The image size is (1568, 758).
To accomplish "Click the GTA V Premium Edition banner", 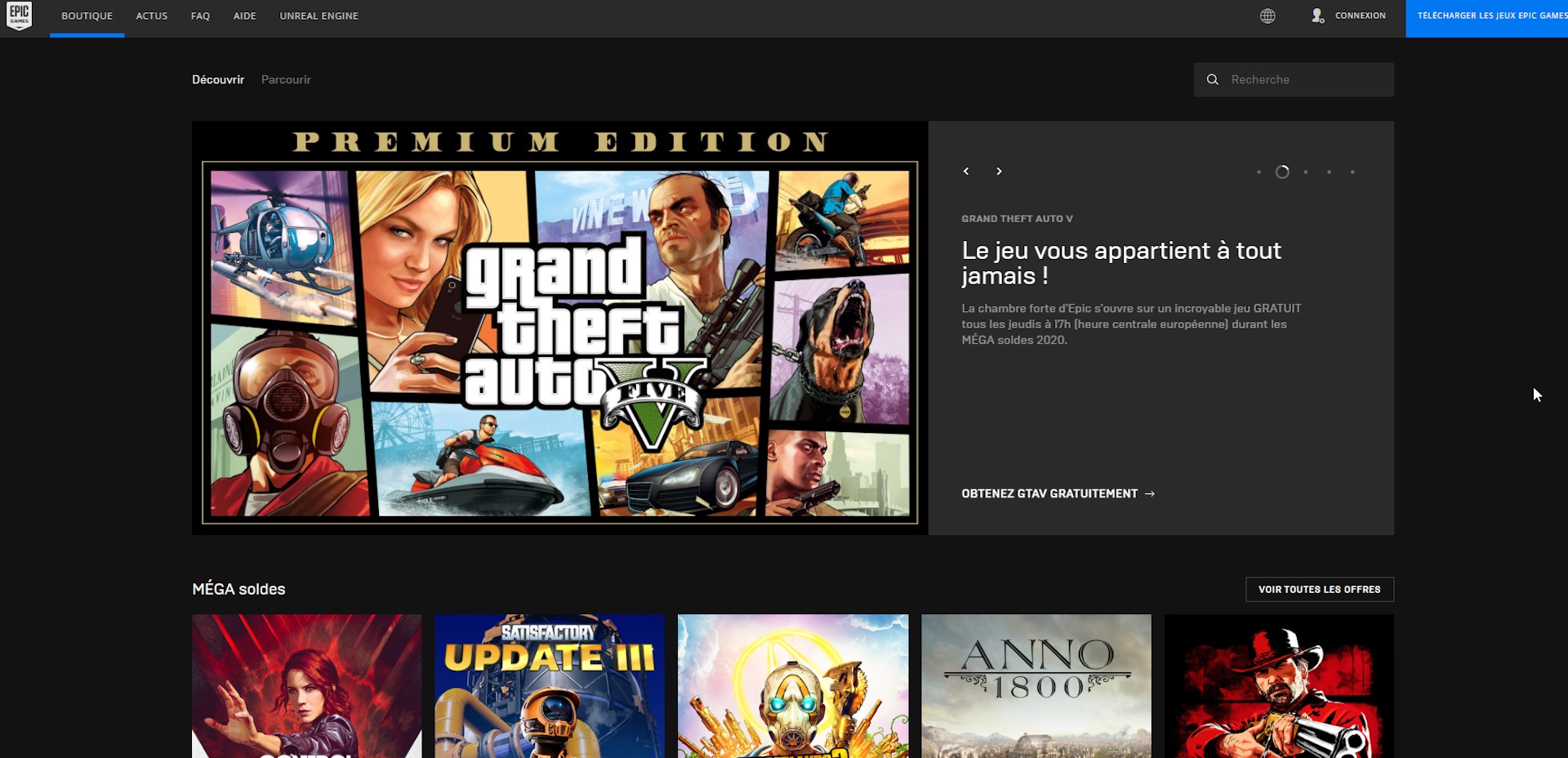I will (x=559, y=328).
